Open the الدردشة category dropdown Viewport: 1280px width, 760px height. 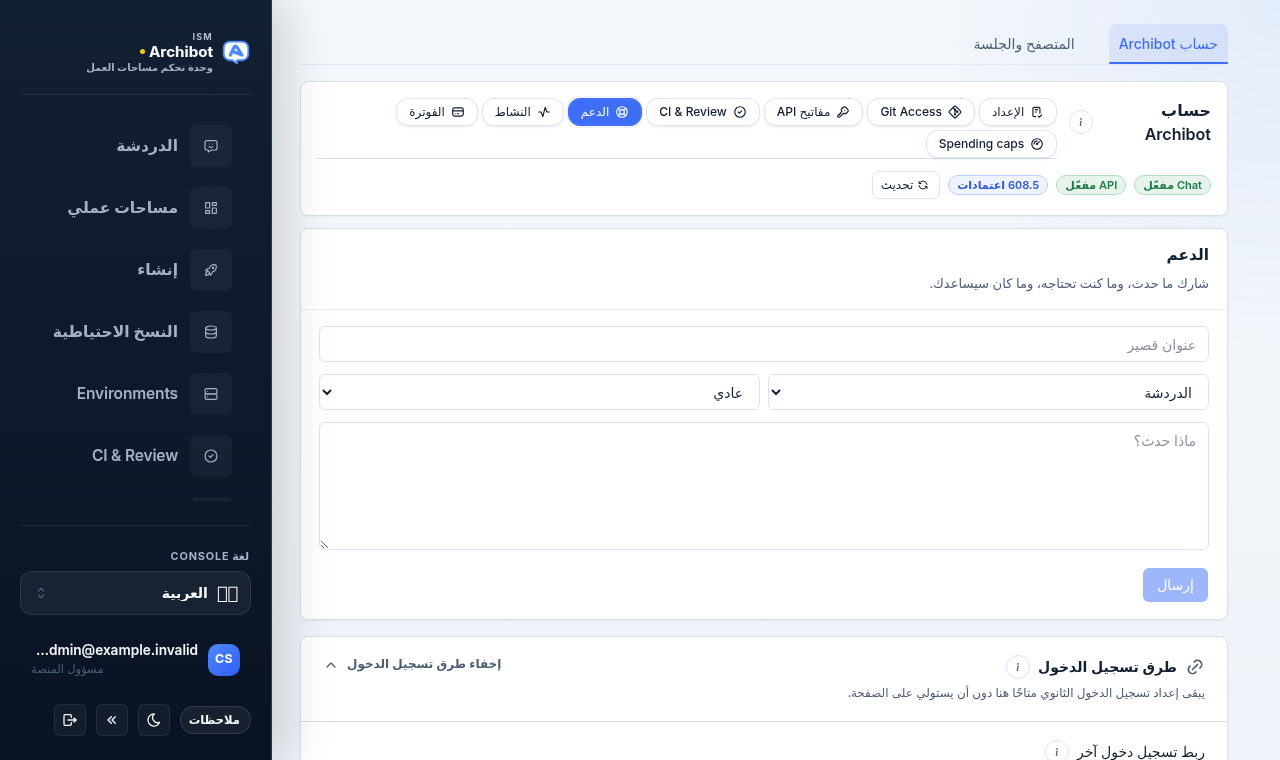coord(988,392)
